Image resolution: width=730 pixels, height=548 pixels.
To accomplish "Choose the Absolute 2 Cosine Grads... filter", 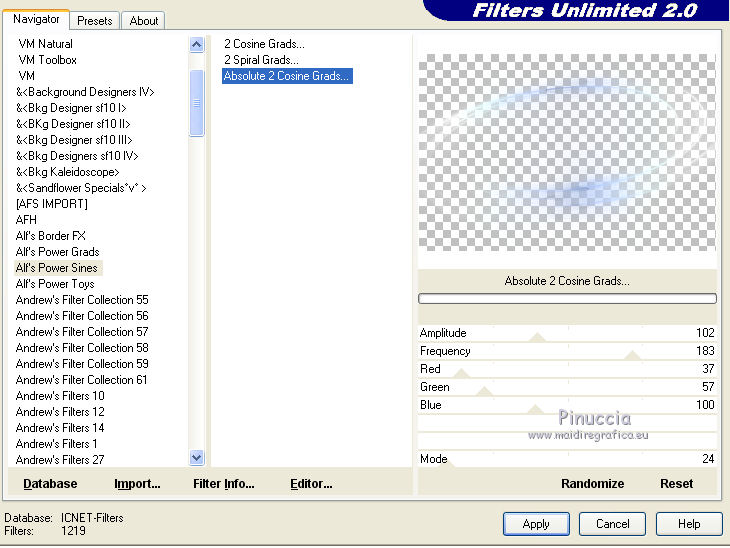I will pyautogui.click(x=287, y=76).
